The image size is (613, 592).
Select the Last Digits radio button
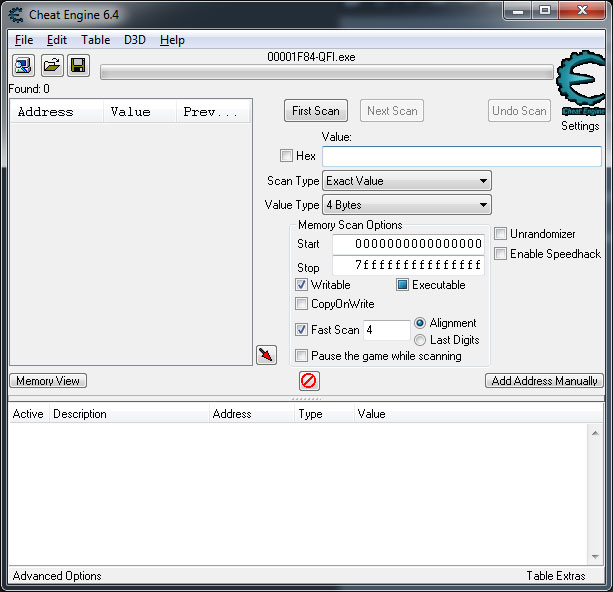[420, 340]
